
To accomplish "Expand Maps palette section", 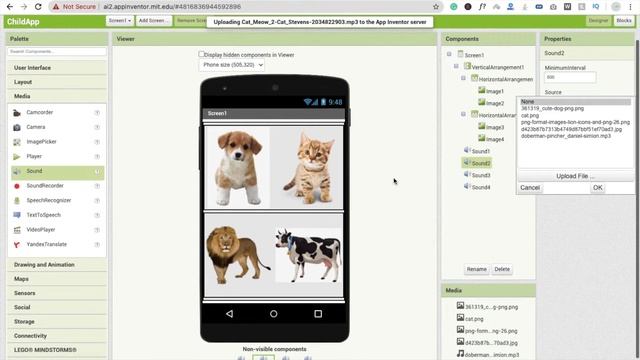I will click(x=57, y=279).
